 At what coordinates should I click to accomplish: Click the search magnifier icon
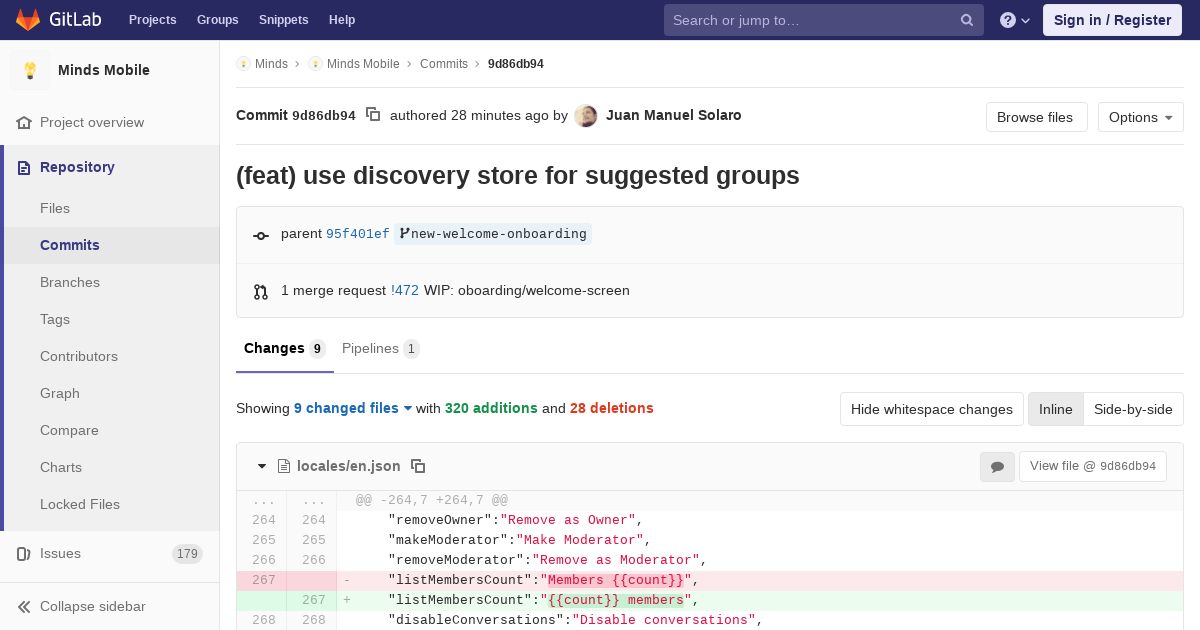point(966,20)
